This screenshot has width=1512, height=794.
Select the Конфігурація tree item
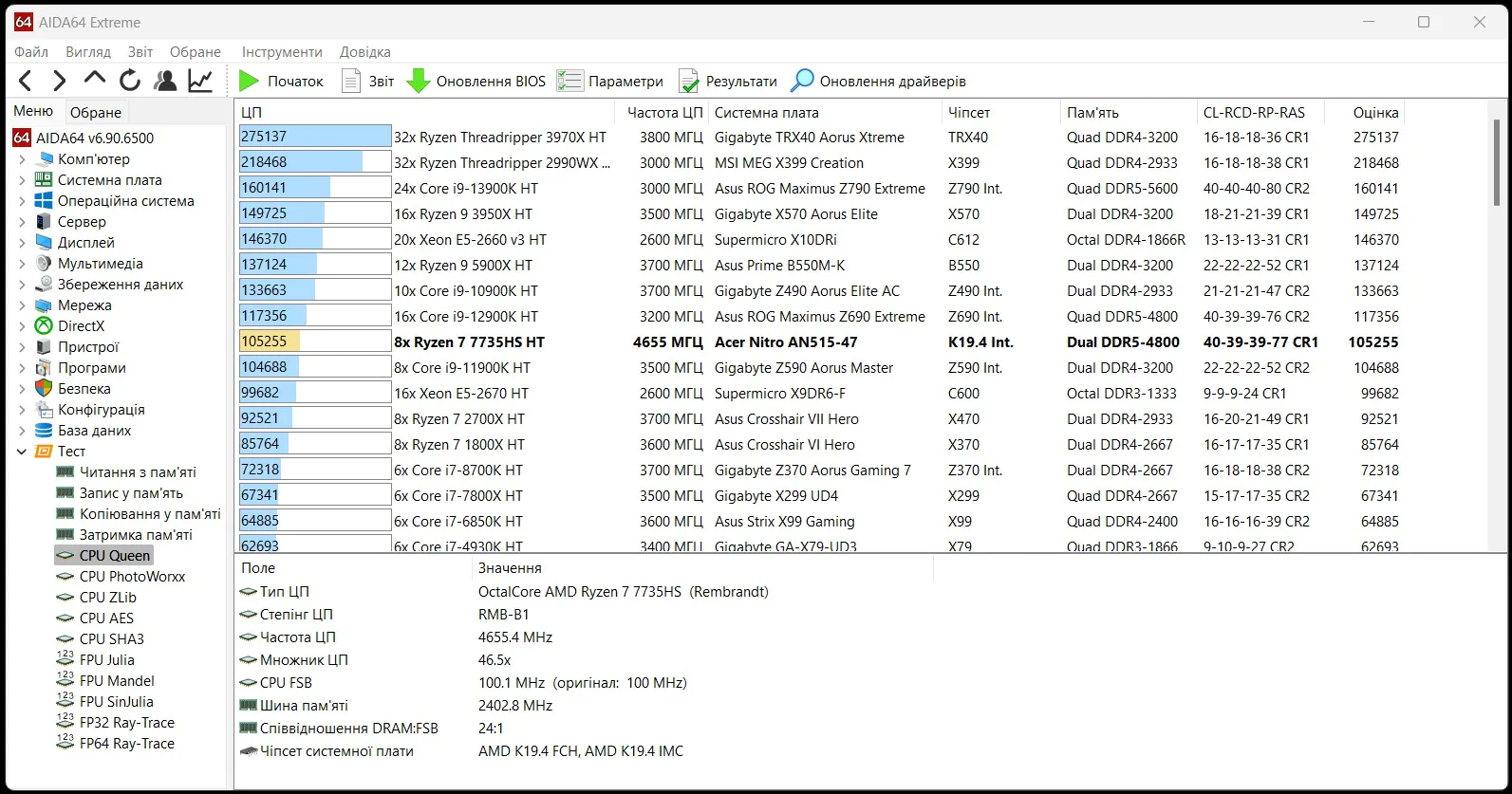(89, 410)
